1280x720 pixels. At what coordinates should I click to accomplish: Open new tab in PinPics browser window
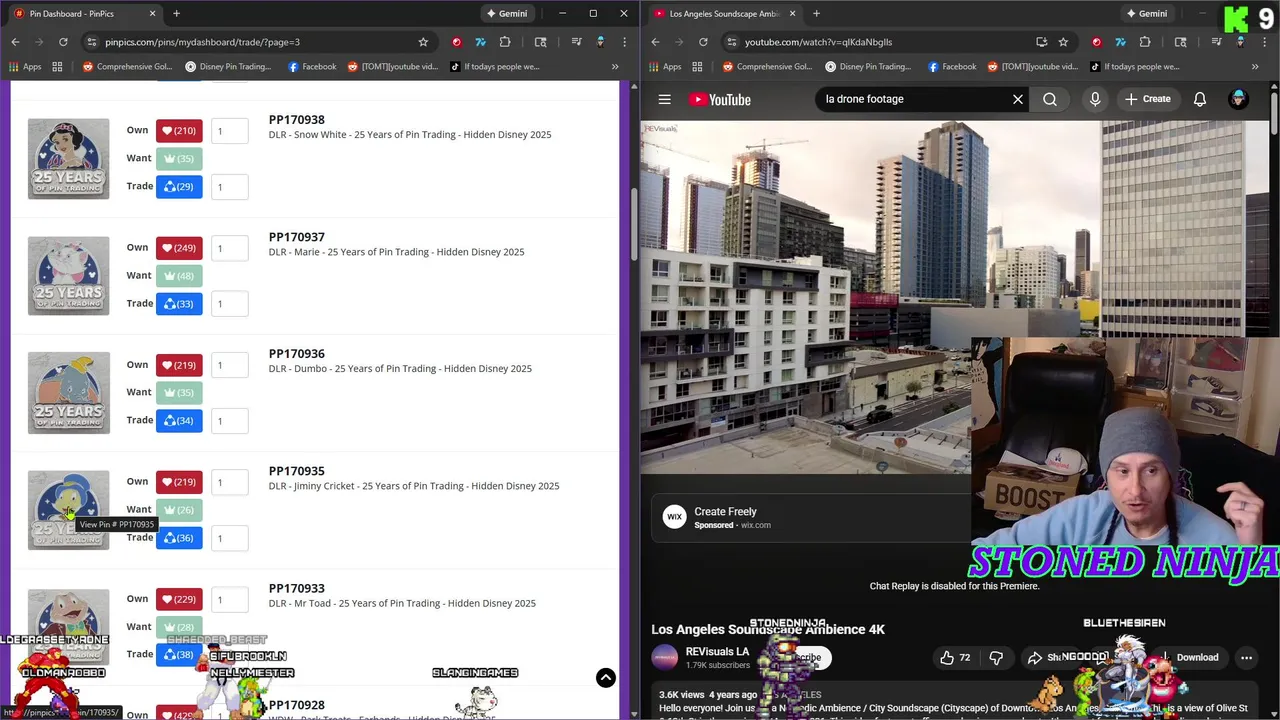click(x=176, y=13)
